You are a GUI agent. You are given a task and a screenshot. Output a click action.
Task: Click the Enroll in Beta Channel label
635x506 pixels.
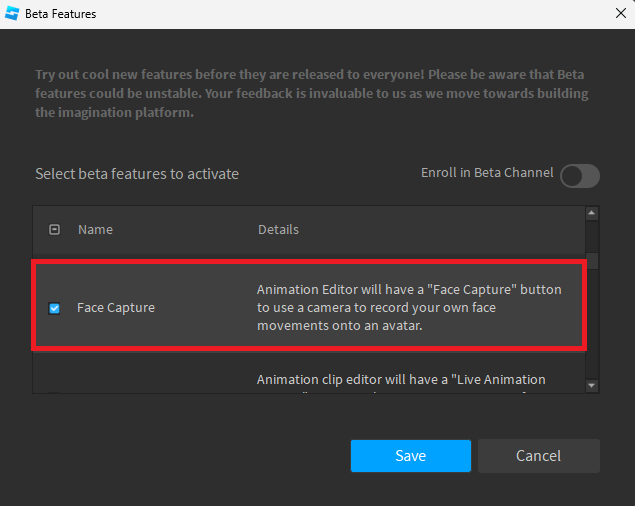487,173
